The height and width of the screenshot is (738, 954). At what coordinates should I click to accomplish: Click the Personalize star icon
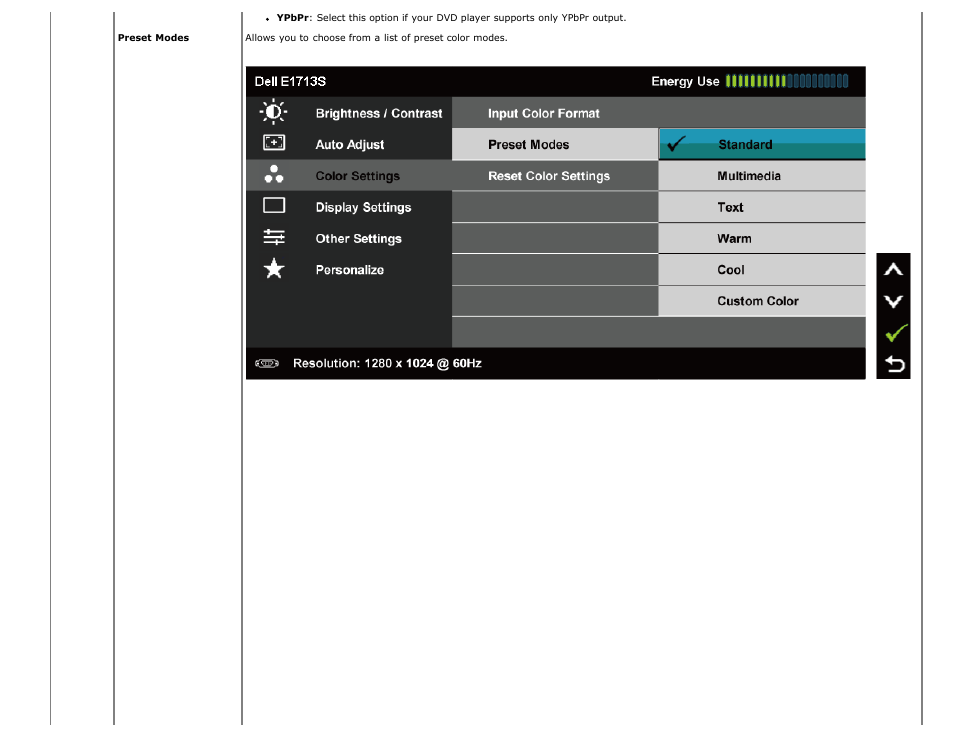274,269
